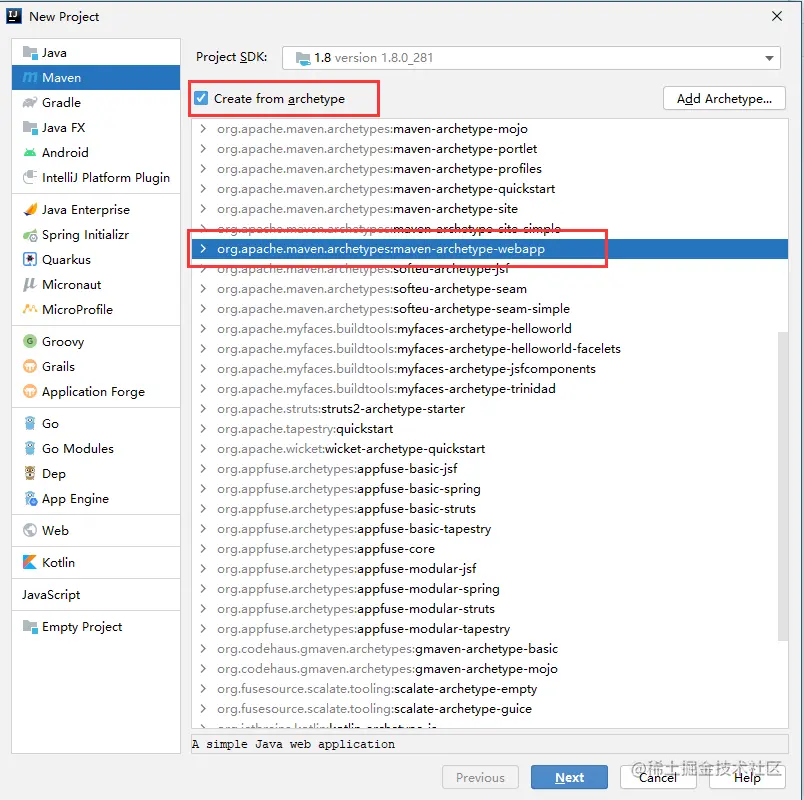The height and width of the screenshot is (800, 804).
Task: Click the Android robot icon
Action: click(x=30, y=152)
